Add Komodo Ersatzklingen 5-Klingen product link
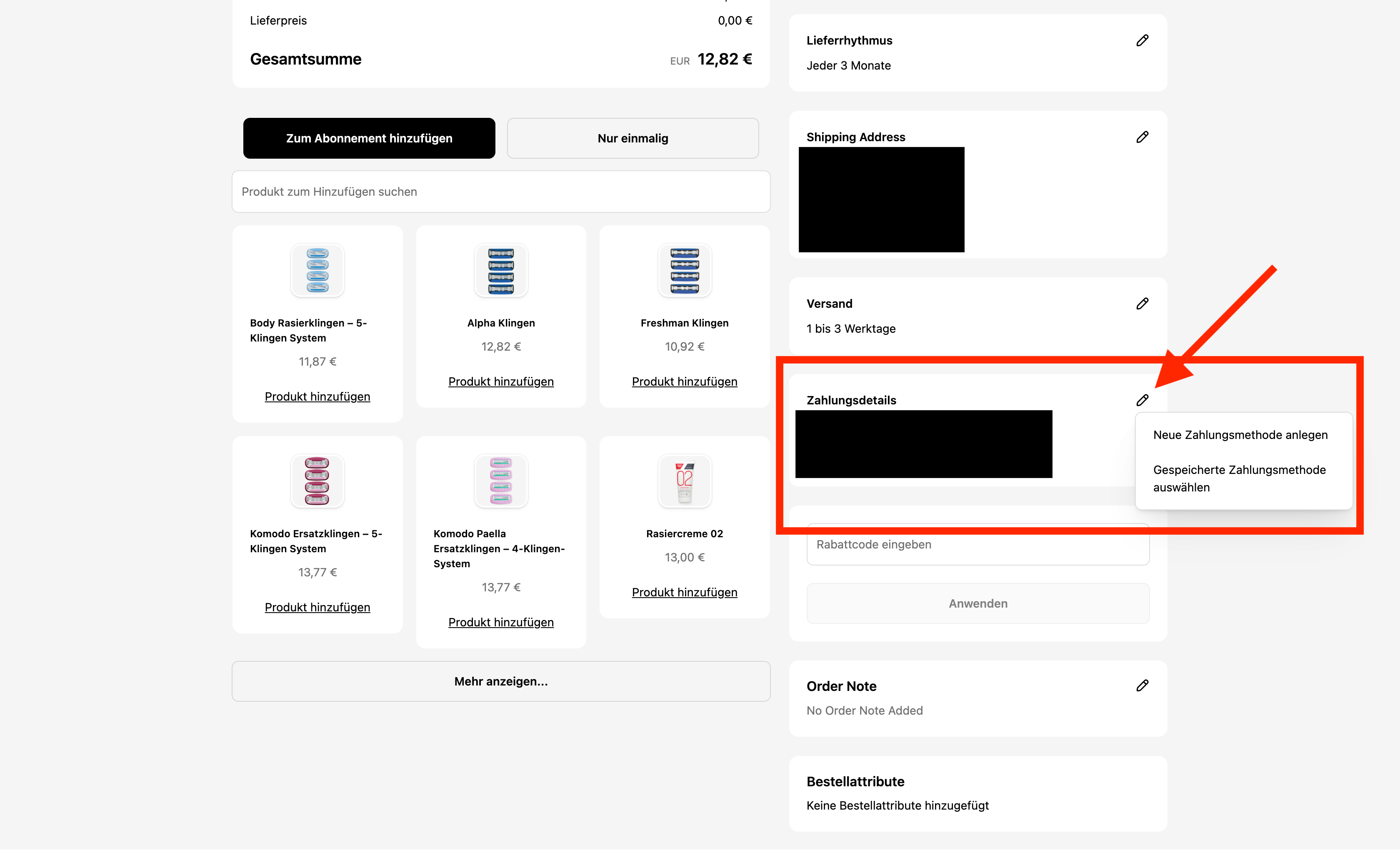The image size is (1400, 850). 317,608
